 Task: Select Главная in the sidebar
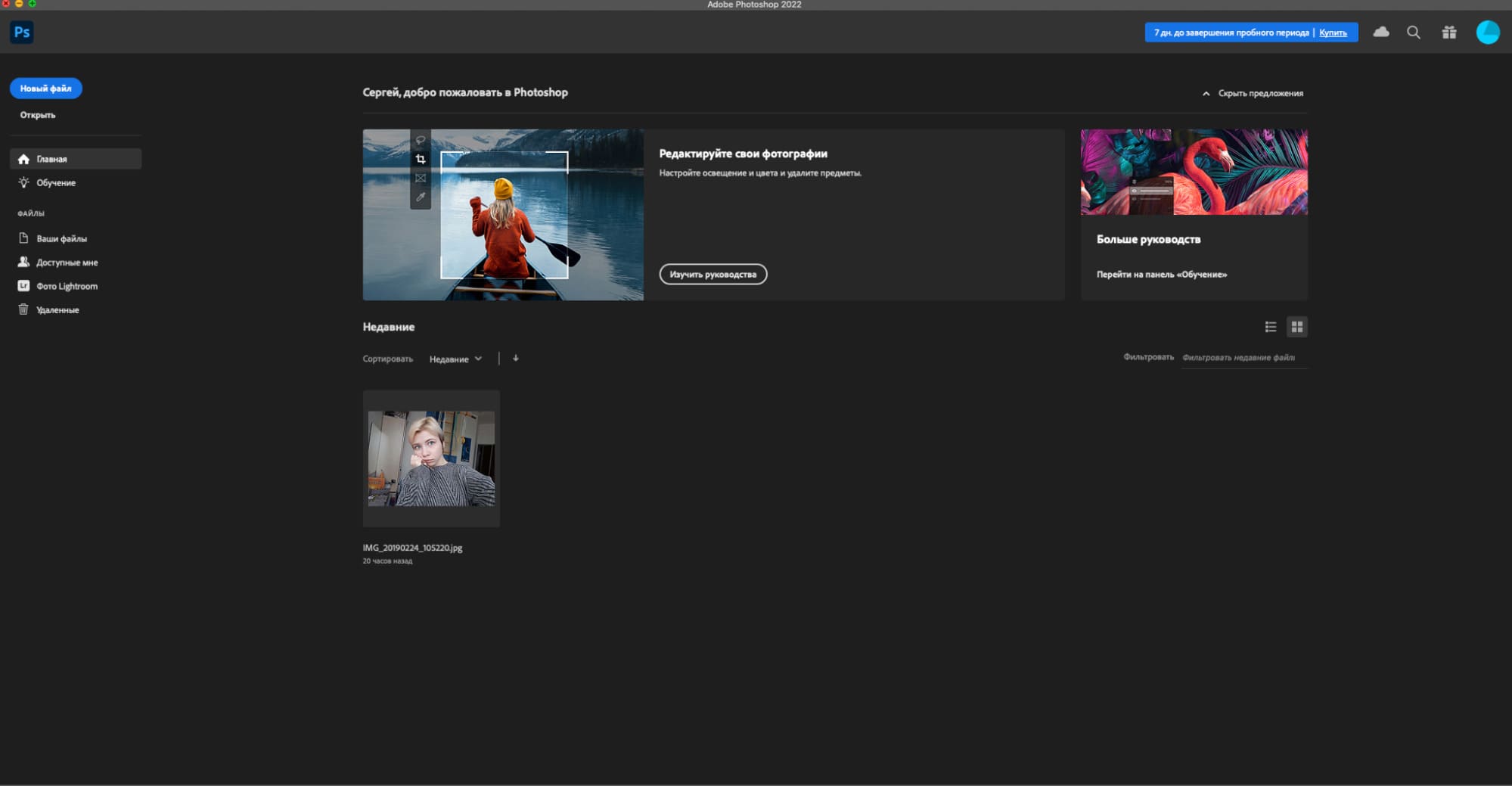pyautogui.click(x=51, y=159)
